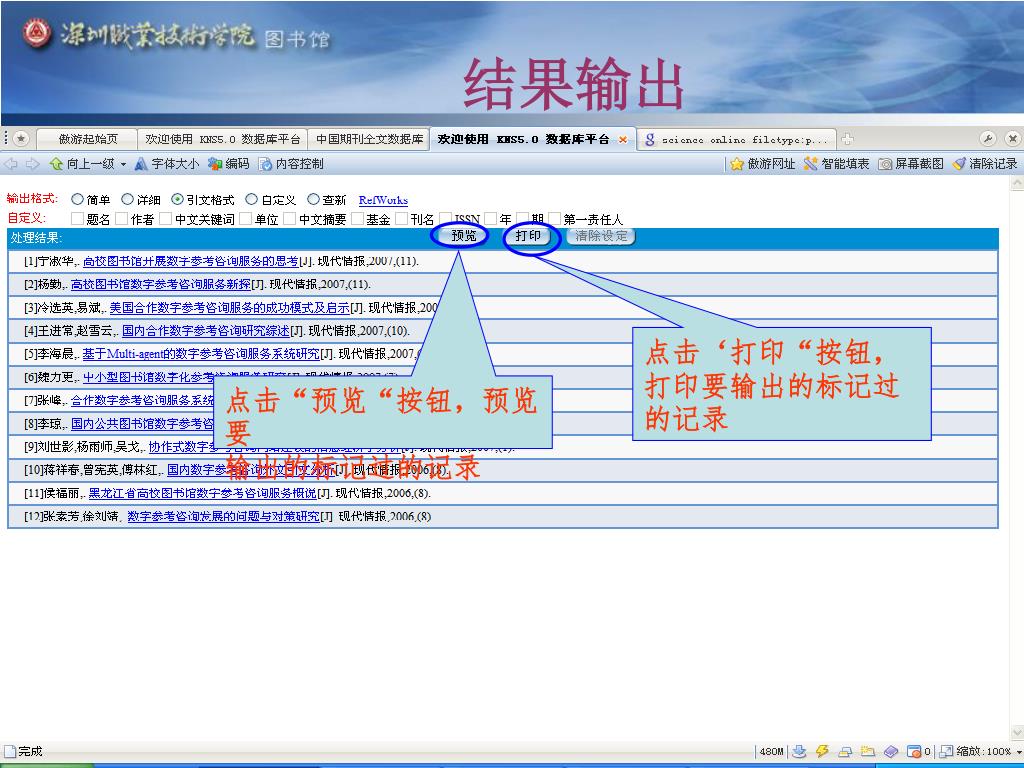The height and width of the screenshot is (768, 1024).
Task: Open 傲游网址 favorites star
Action: point(763,164)
